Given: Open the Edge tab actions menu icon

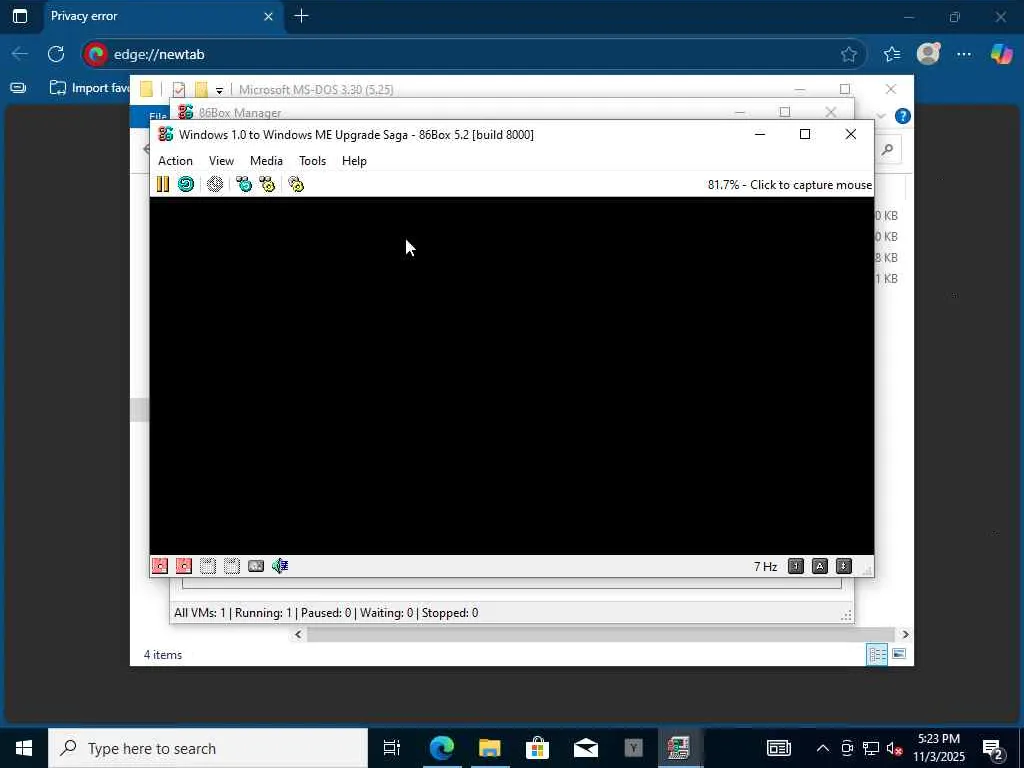Looking at the screenshot, I should point(20,16).
